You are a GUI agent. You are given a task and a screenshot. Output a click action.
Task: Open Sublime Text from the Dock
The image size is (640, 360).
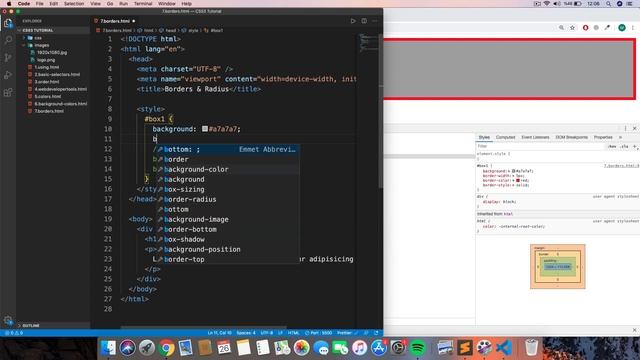coord(464,348)
